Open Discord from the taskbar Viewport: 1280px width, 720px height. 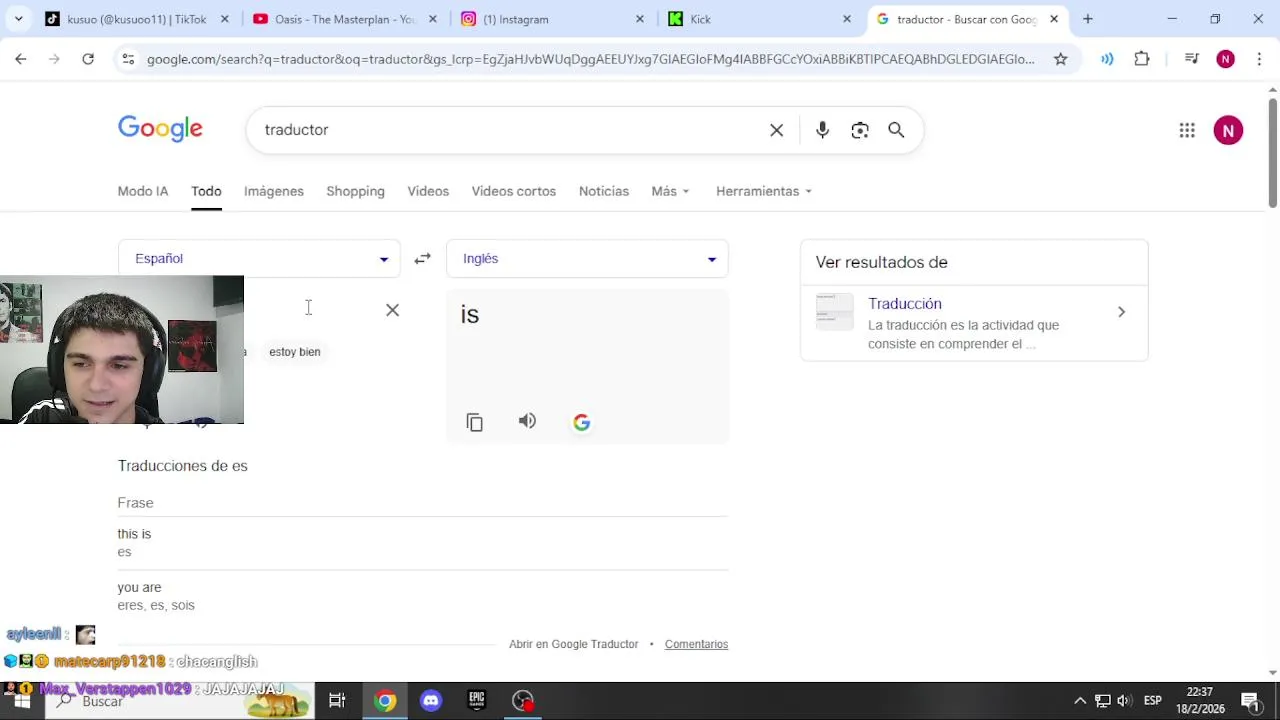(431, 701)
